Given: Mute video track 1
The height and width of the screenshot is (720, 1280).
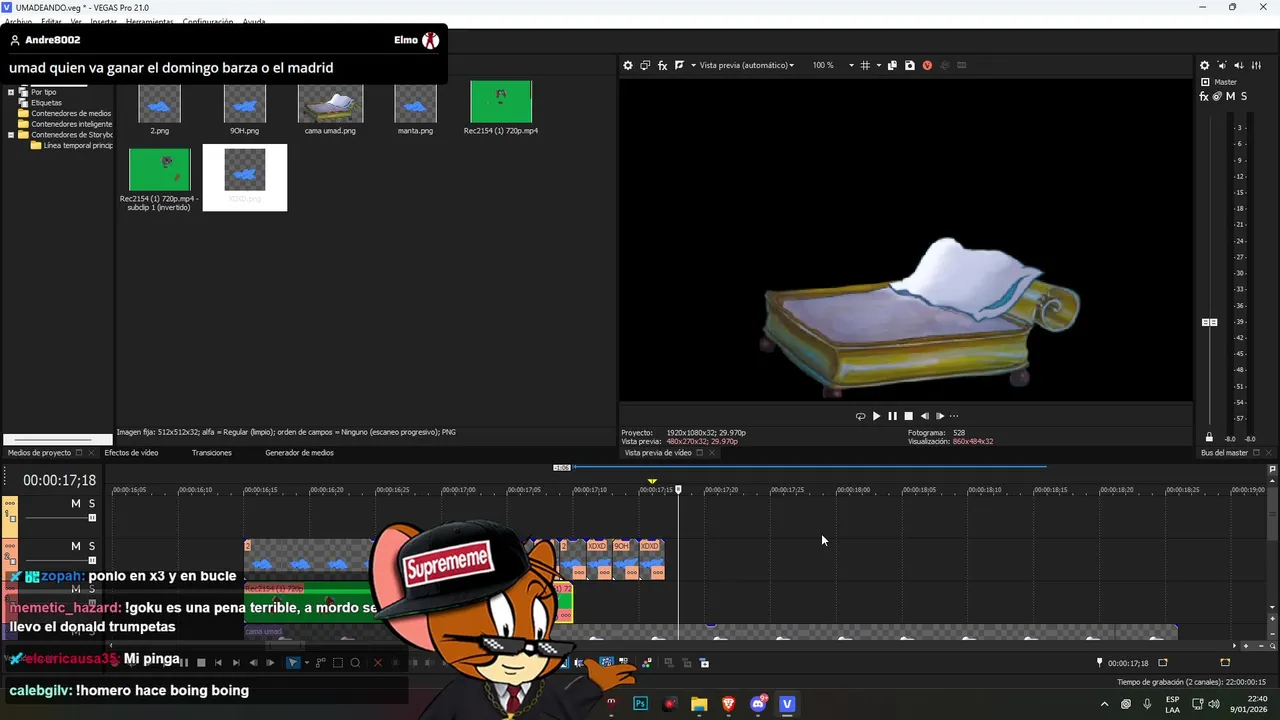Looking at the screenshot, I should [75, 504].
